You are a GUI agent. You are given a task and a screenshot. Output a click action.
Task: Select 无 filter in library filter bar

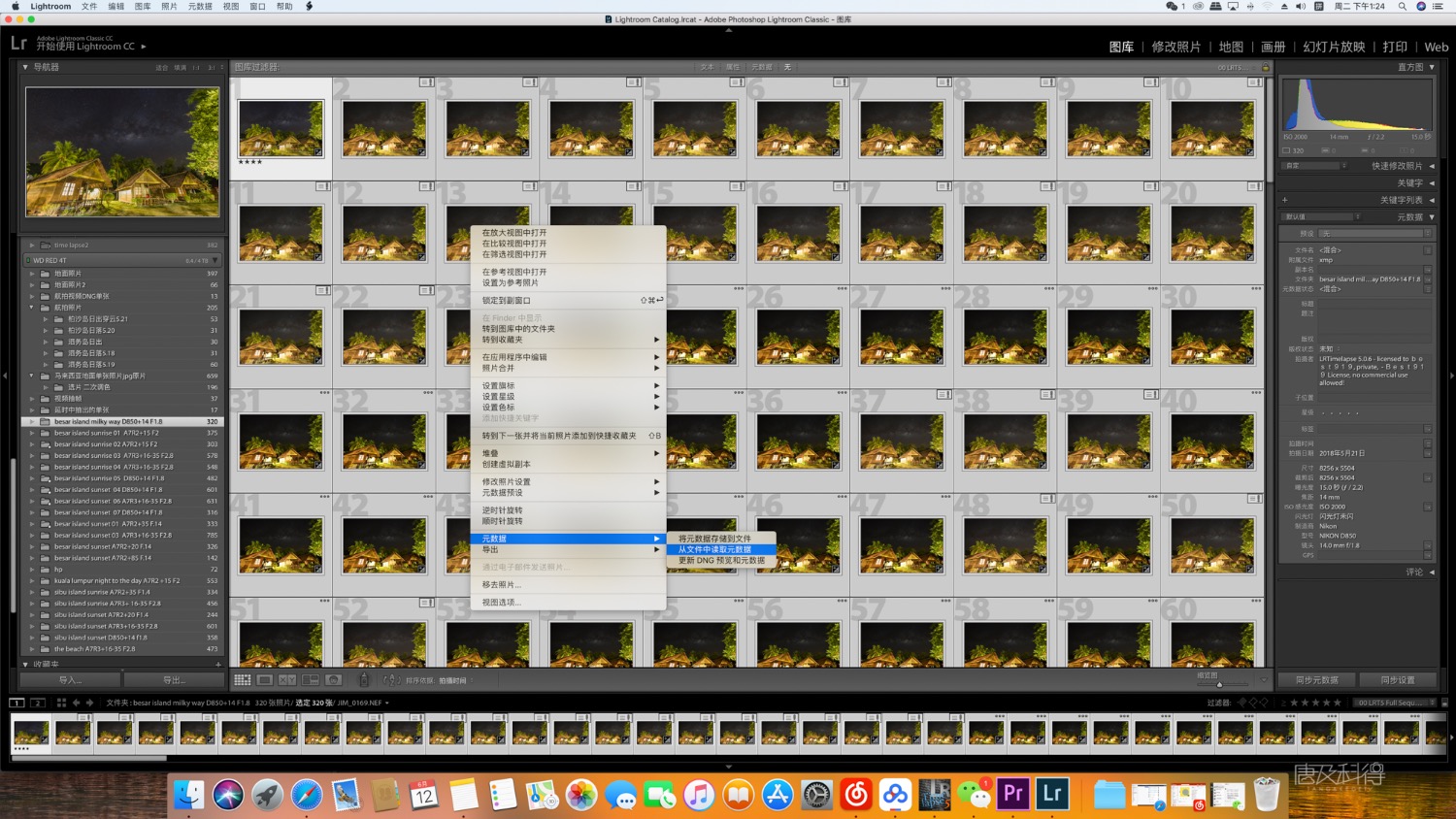point(787,67)
